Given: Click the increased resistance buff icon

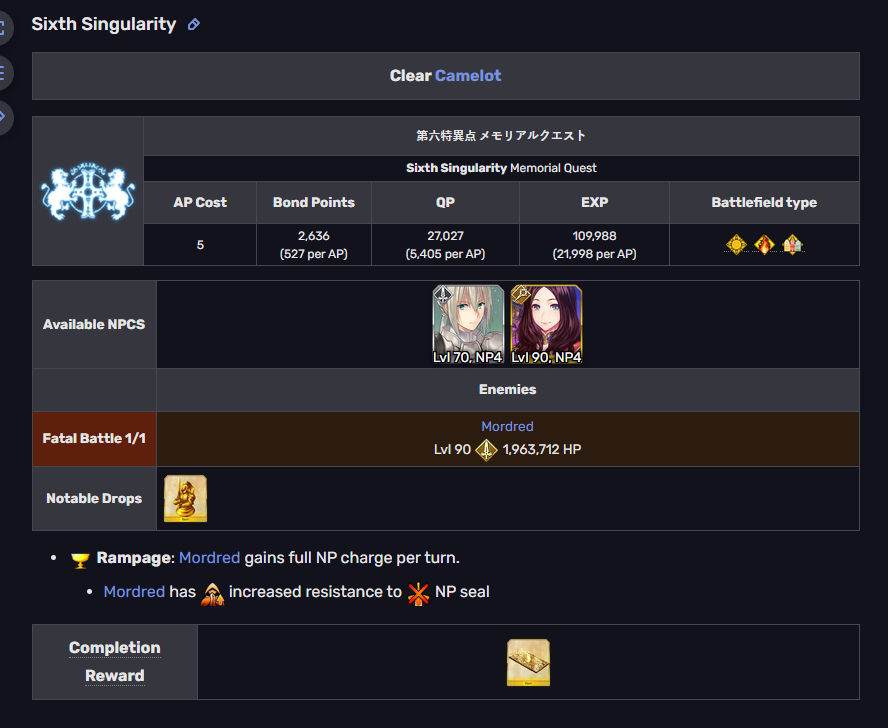Looking at the screenshot, I should point(212,594).
